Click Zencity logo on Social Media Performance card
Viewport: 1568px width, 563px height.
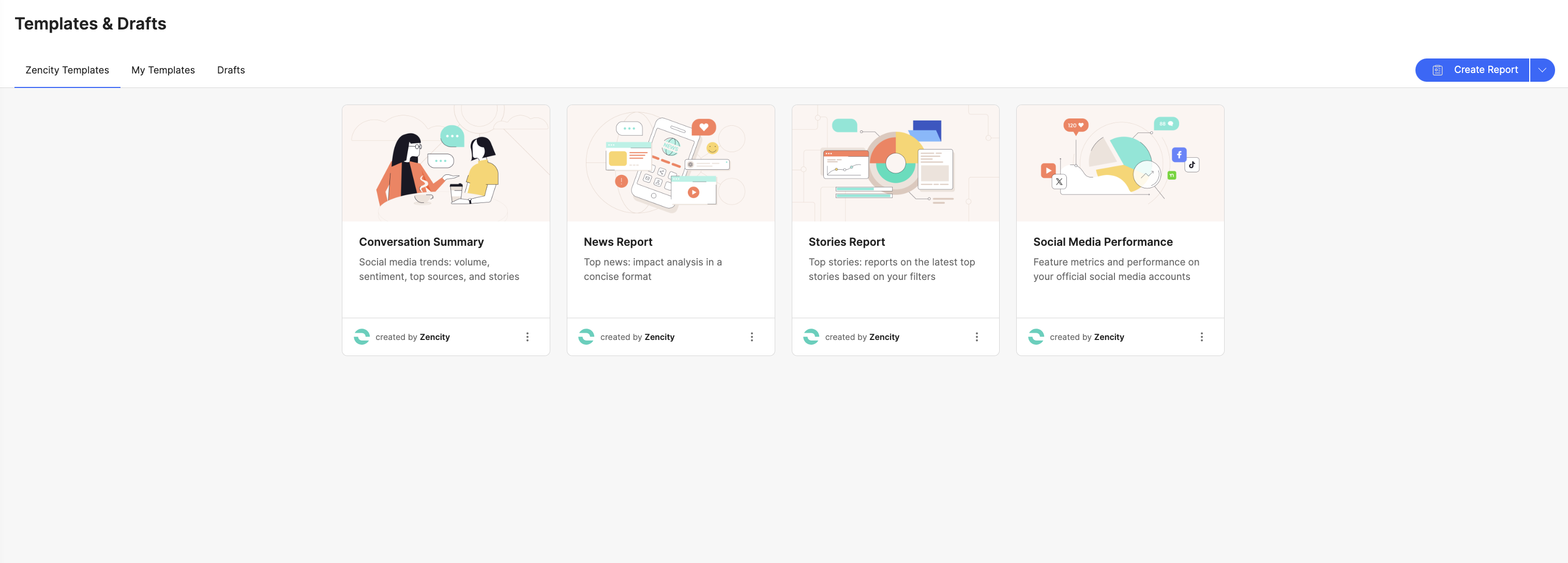pyautogui.click(x=1035, y=337)
